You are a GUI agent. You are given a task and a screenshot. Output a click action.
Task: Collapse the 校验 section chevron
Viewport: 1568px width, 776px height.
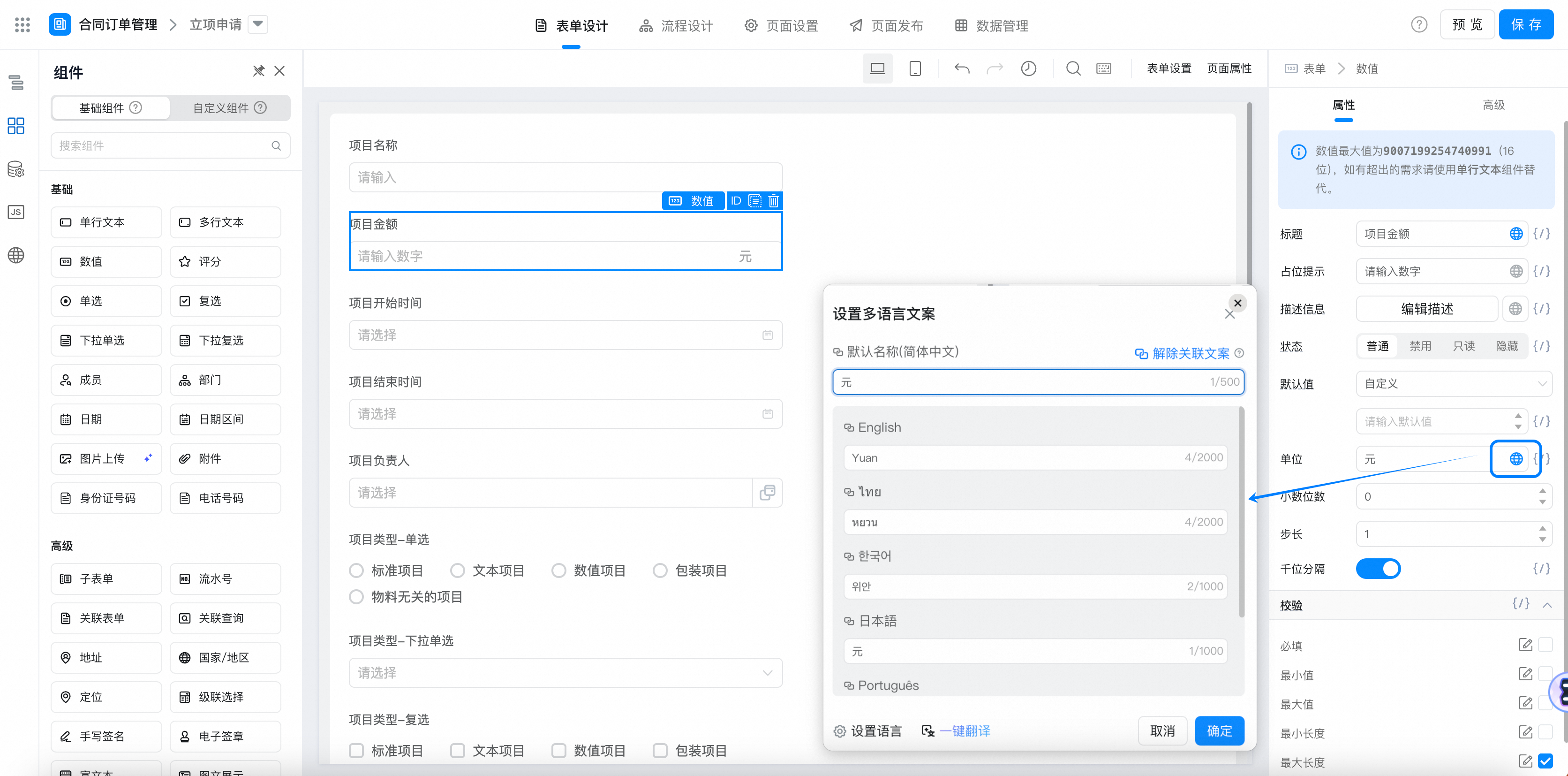(1547, 605)
